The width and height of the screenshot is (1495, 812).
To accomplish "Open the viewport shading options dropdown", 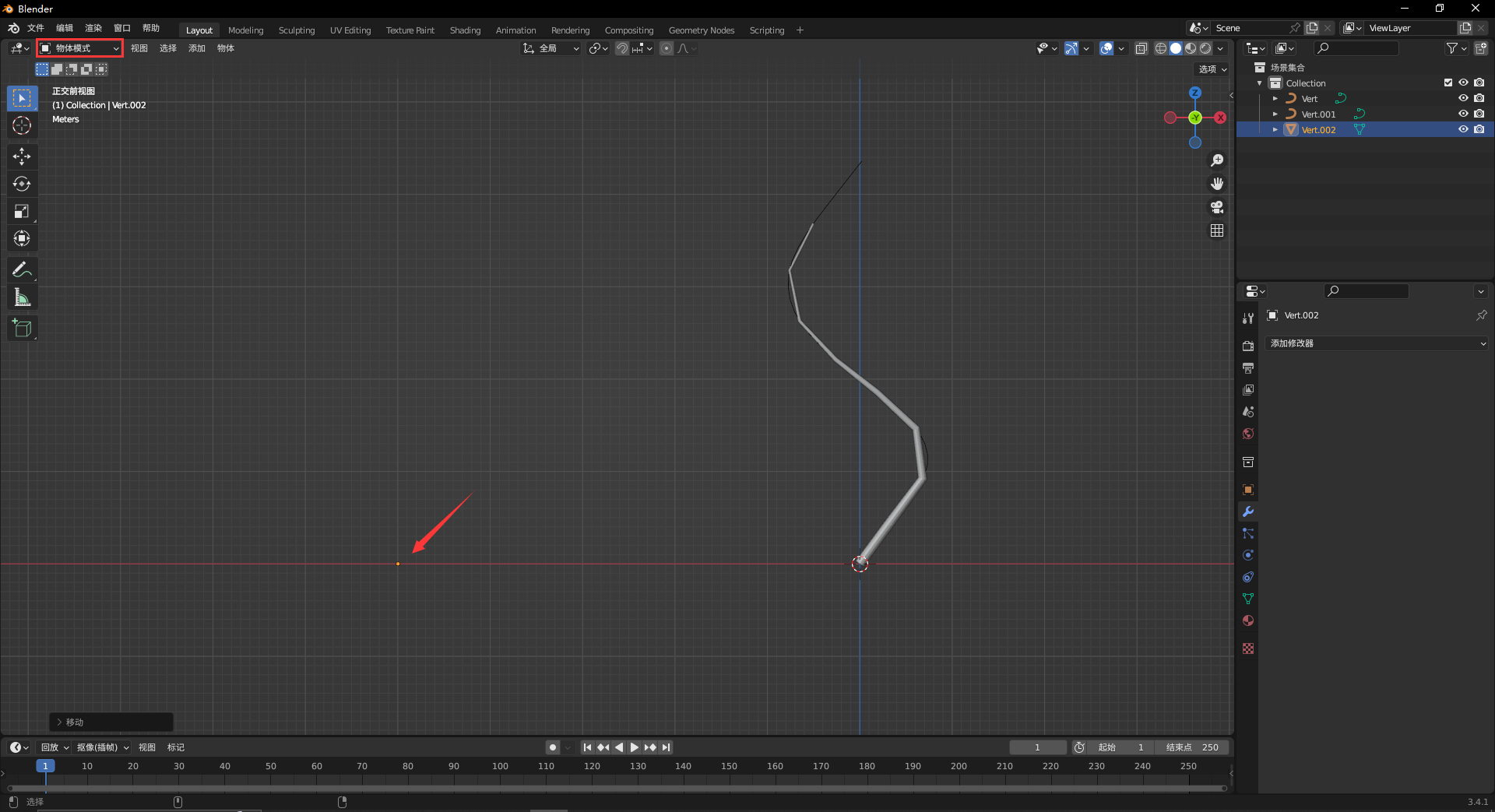I will pos(1220,48).
